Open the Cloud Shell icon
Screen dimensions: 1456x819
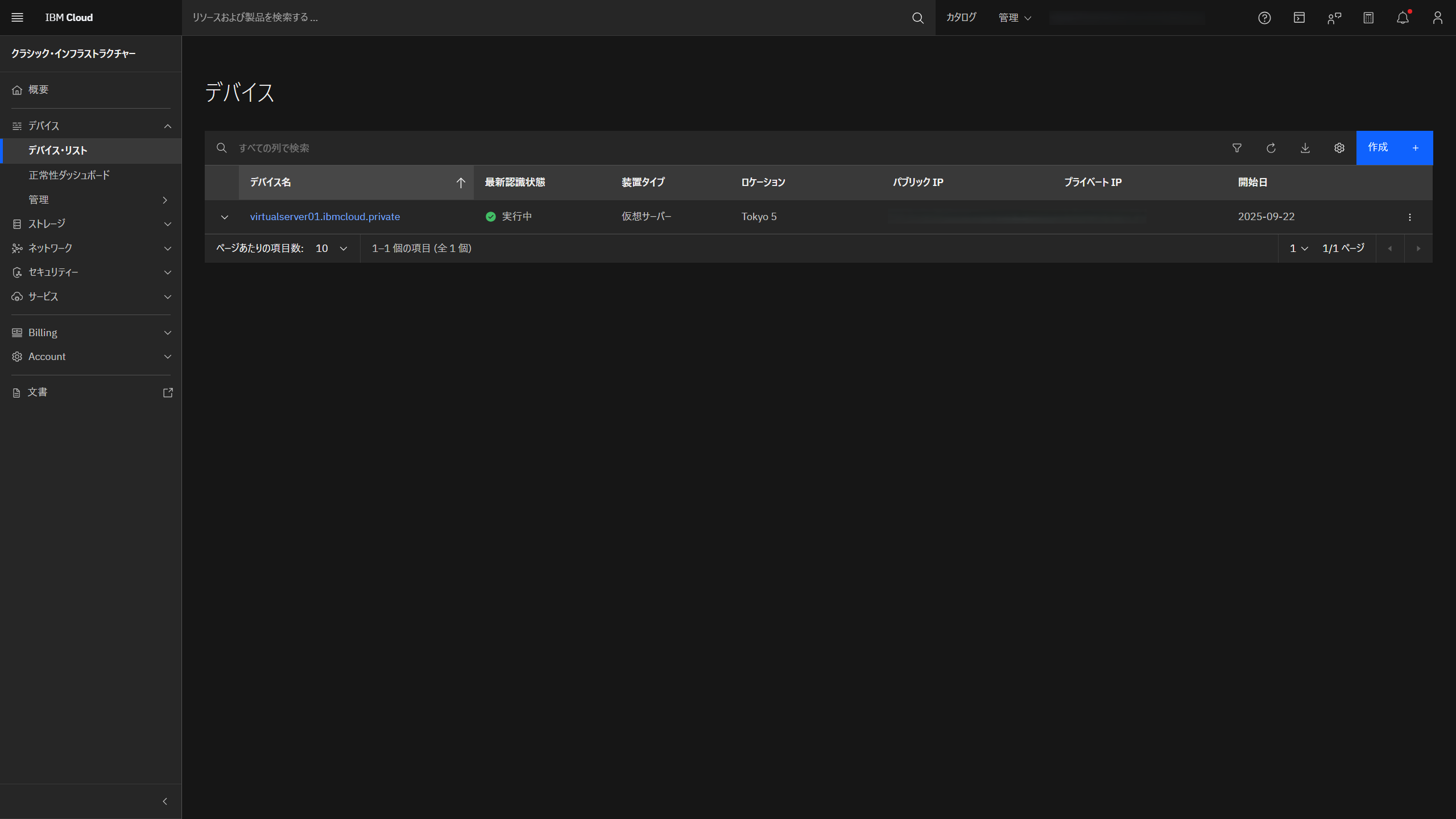tap(1299, 18)
